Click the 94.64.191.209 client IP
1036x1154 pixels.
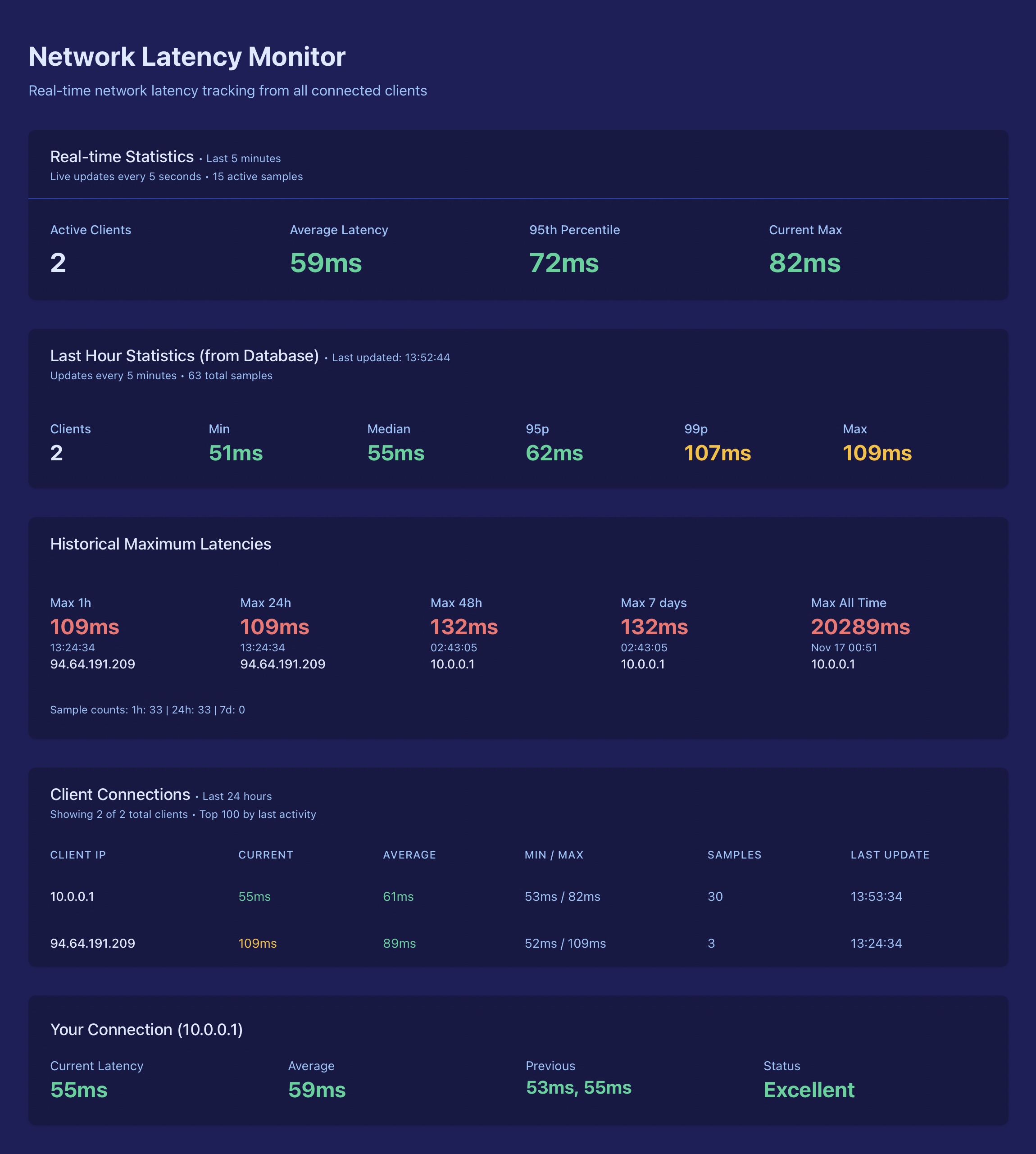tap(93, 943)
